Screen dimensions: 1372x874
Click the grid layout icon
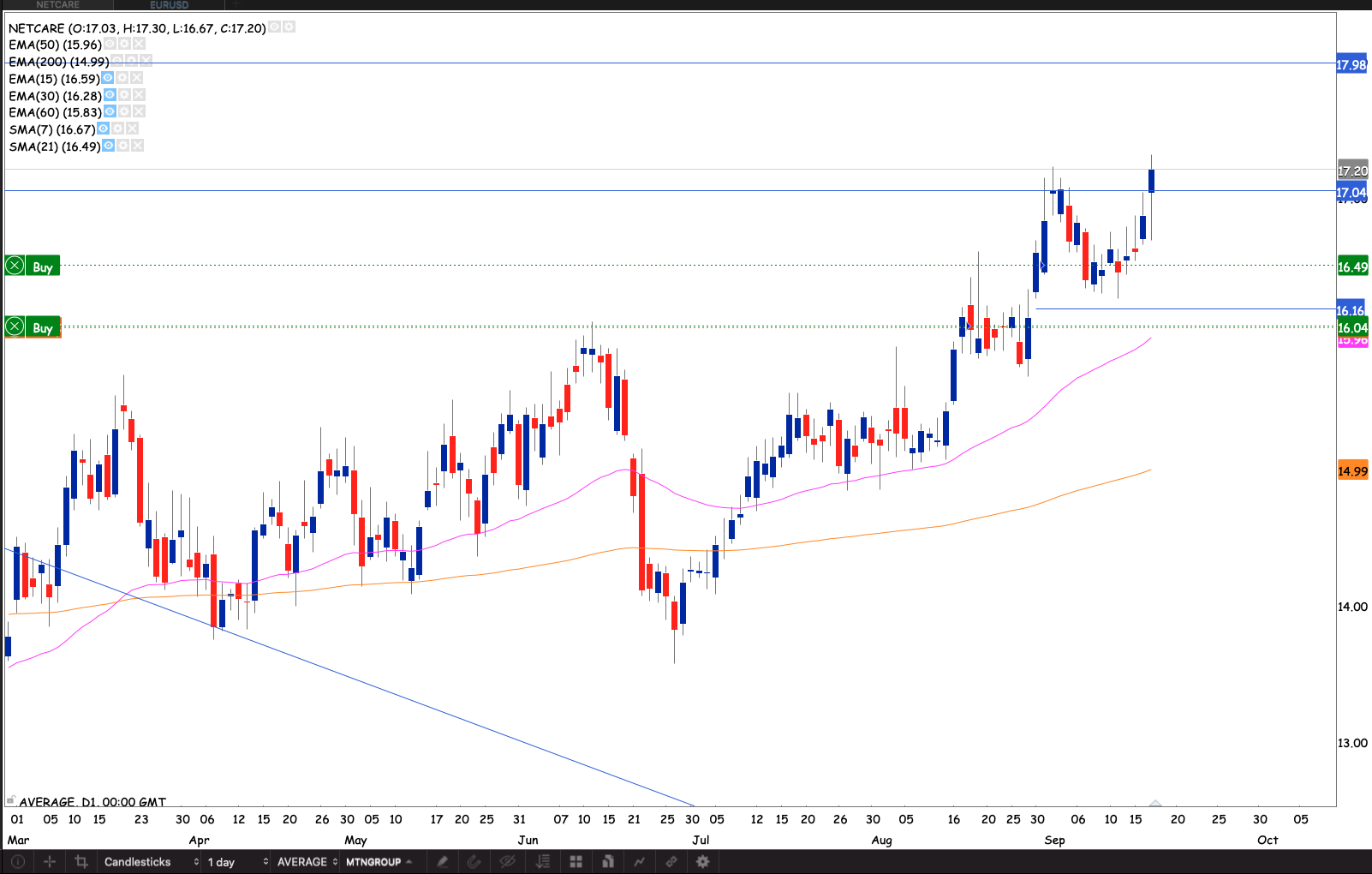point(576,862)
